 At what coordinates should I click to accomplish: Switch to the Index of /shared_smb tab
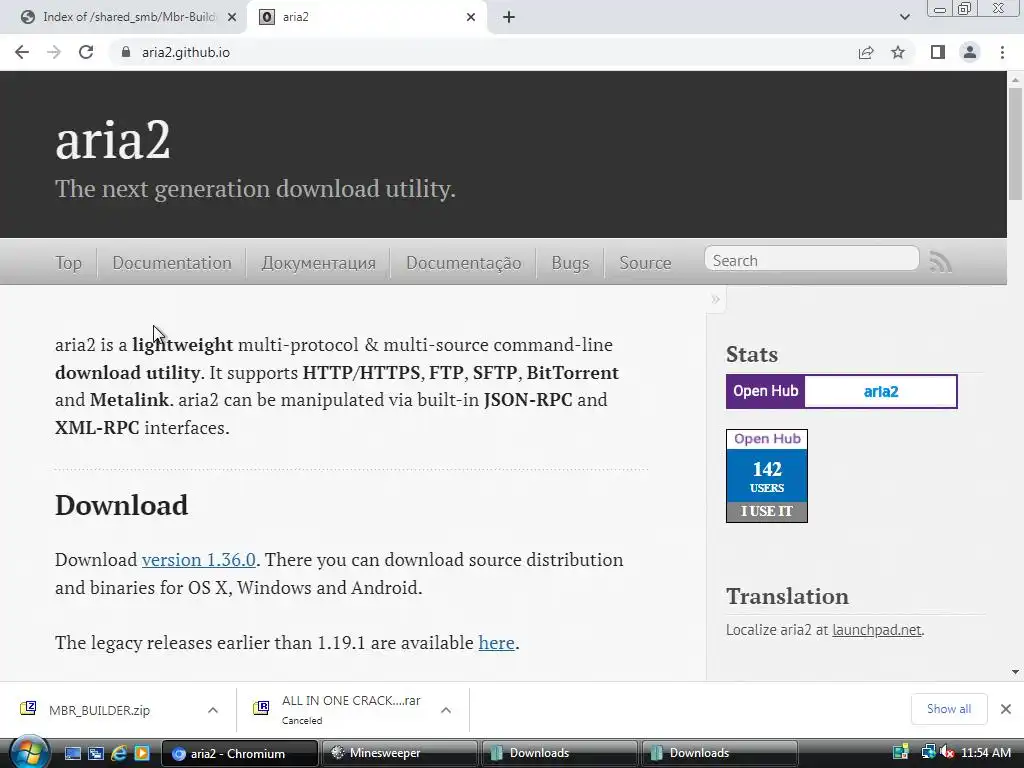[123, 17]
